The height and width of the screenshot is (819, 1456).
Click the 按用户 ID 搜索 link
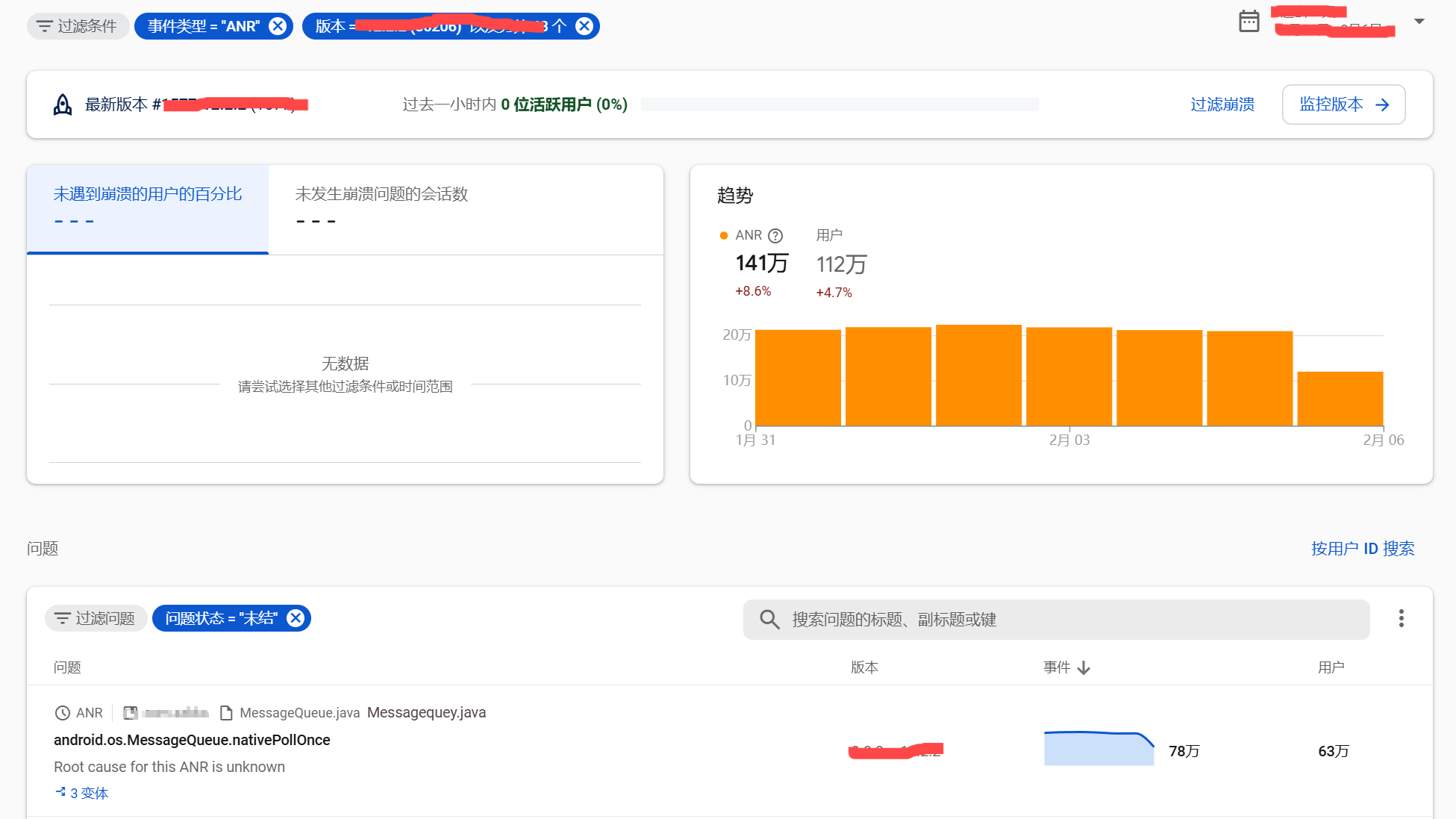coord(1363,549)
